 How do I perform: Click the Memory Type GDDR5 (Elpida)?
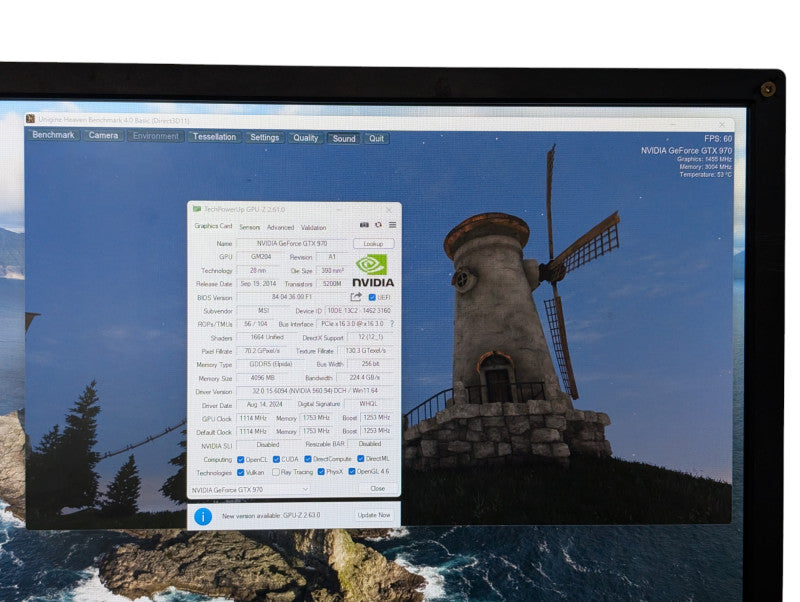click(270, 364)
